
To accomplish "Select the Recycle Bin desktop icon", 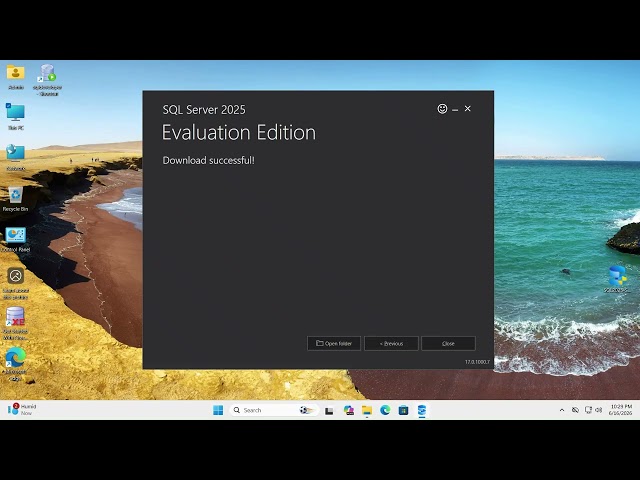I will [16, 199].
